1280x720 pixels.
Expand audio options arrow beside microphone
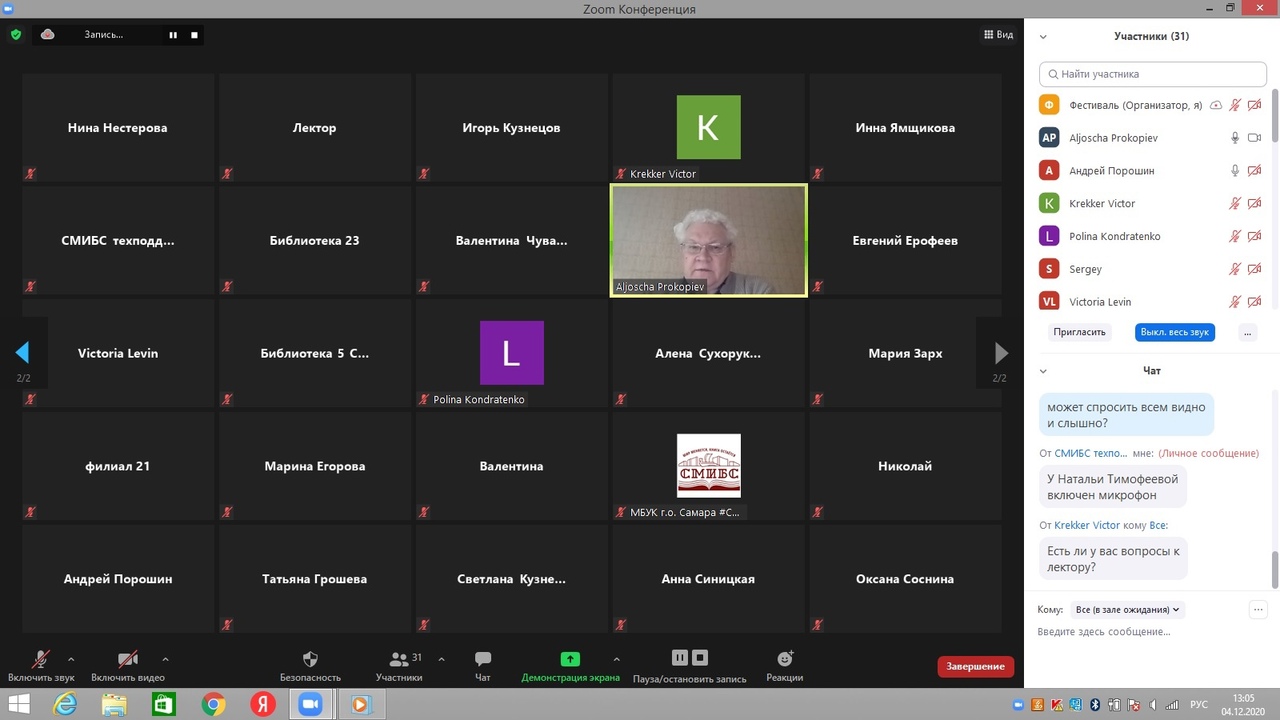[71, 659]
